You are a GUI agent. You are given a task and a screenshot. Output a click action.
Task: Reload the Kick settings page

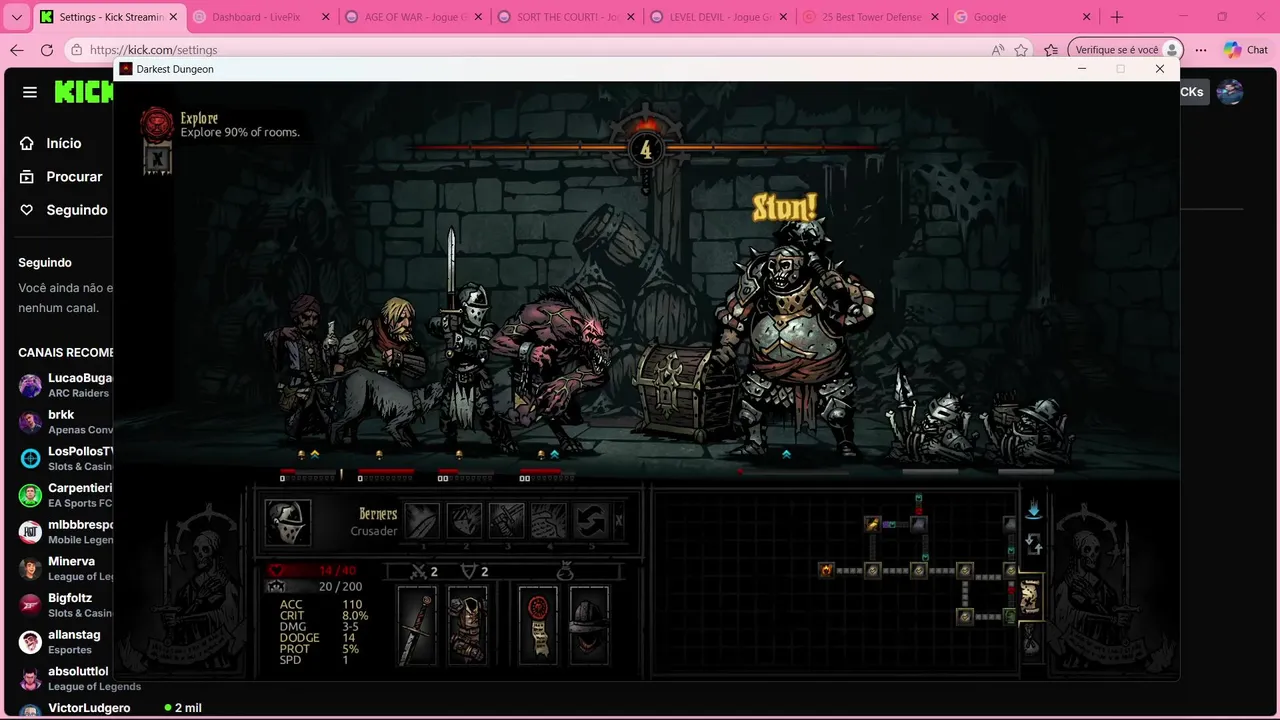pyautogui.click(x=47, y=50)
